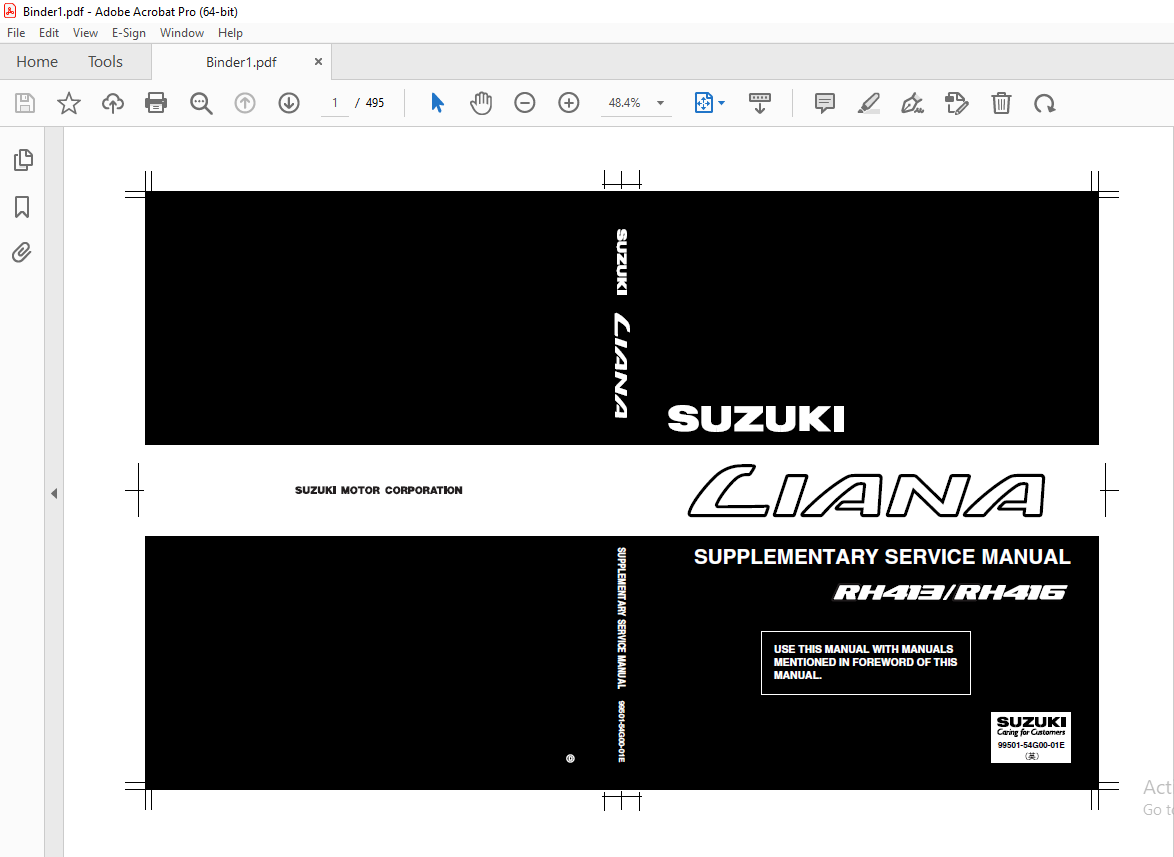This screenshot has height=857, width=1174.
Task: Delete page with trash icon
Action: [1001, 103]
